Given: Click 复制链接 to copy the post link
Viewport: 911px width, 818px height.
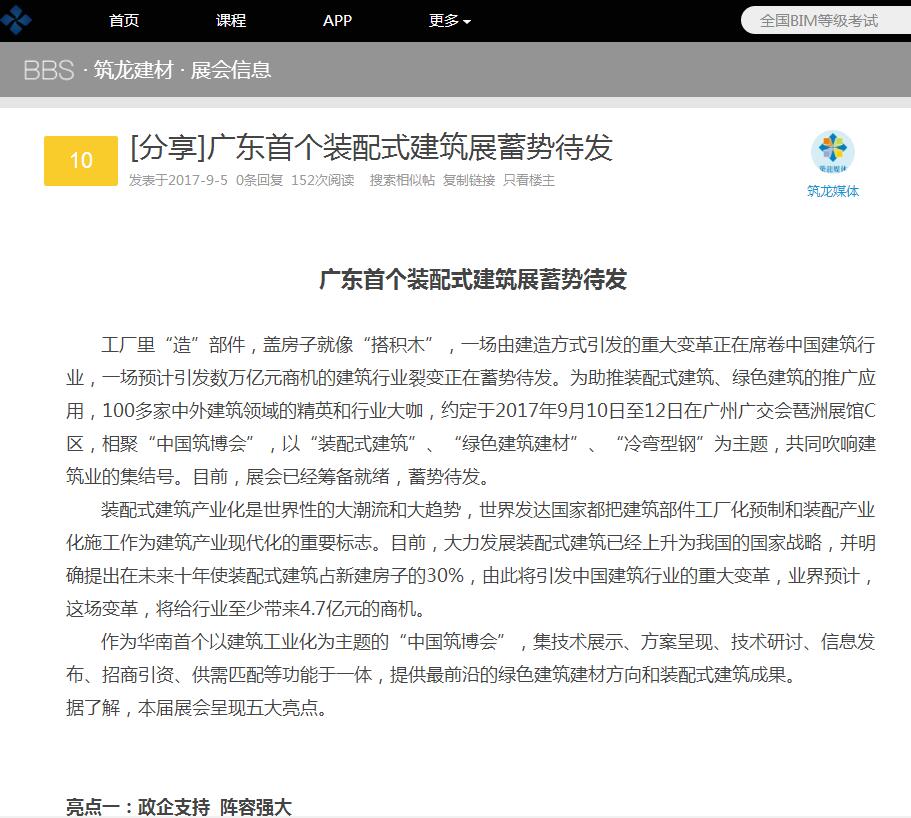Looking at the screenshot, I should point(469,181).
